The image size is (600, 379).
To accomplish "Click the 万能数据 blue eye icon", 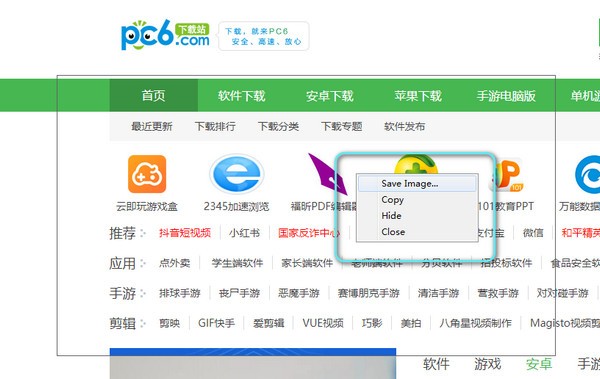I will tap(588, 175).
